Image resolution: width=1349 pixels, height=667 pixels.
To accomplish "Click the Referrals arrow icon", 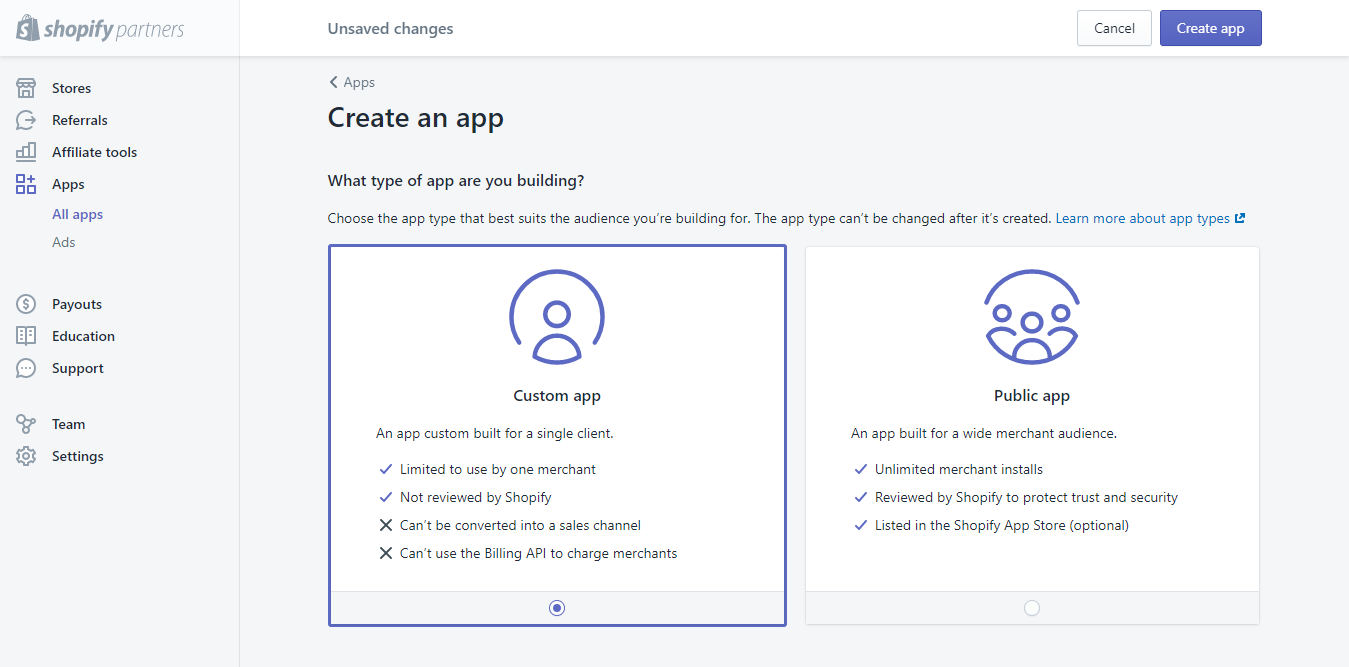I will tap(26, 120).
